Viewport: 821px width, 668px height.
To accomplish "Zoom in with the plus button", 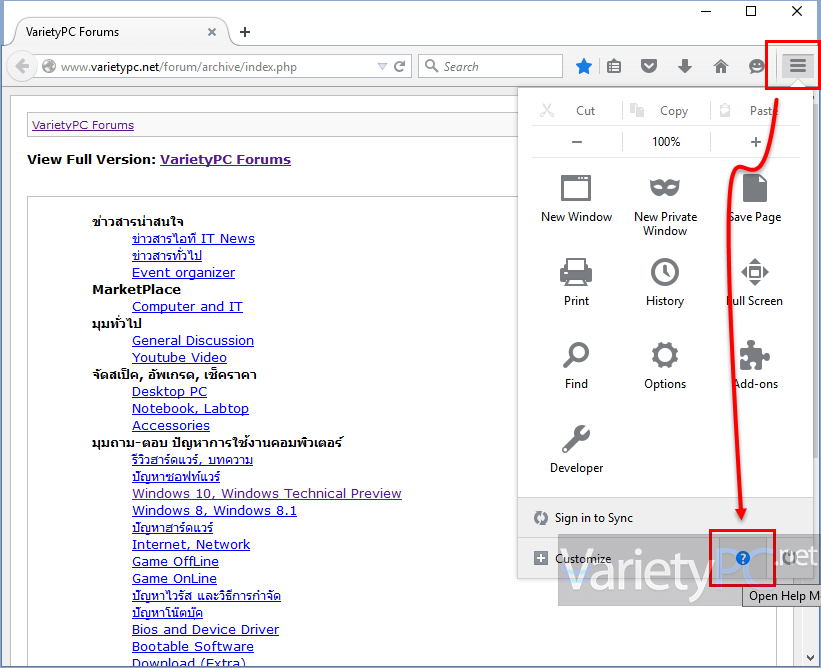I will coord(755,142).
